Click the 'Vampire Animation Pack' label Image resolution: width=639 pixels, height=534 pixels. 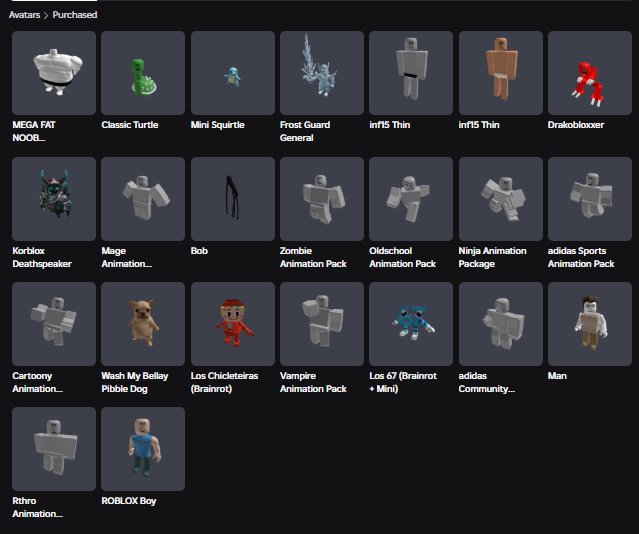[313, 382]
